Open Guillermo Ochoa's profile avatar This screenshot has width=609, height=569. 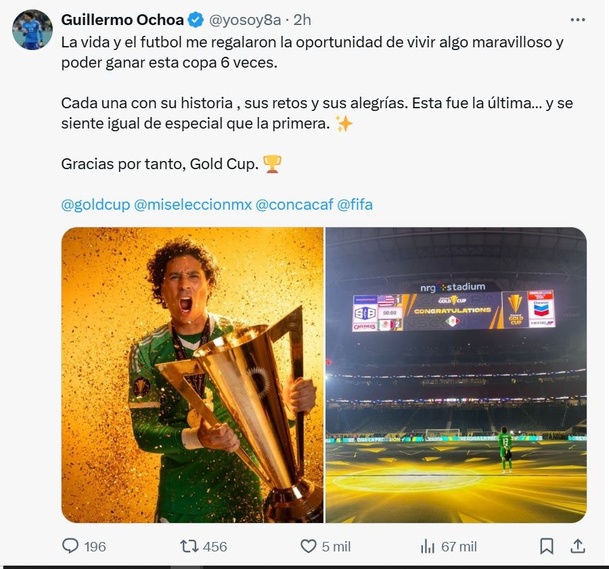click(x=32, y=30)
